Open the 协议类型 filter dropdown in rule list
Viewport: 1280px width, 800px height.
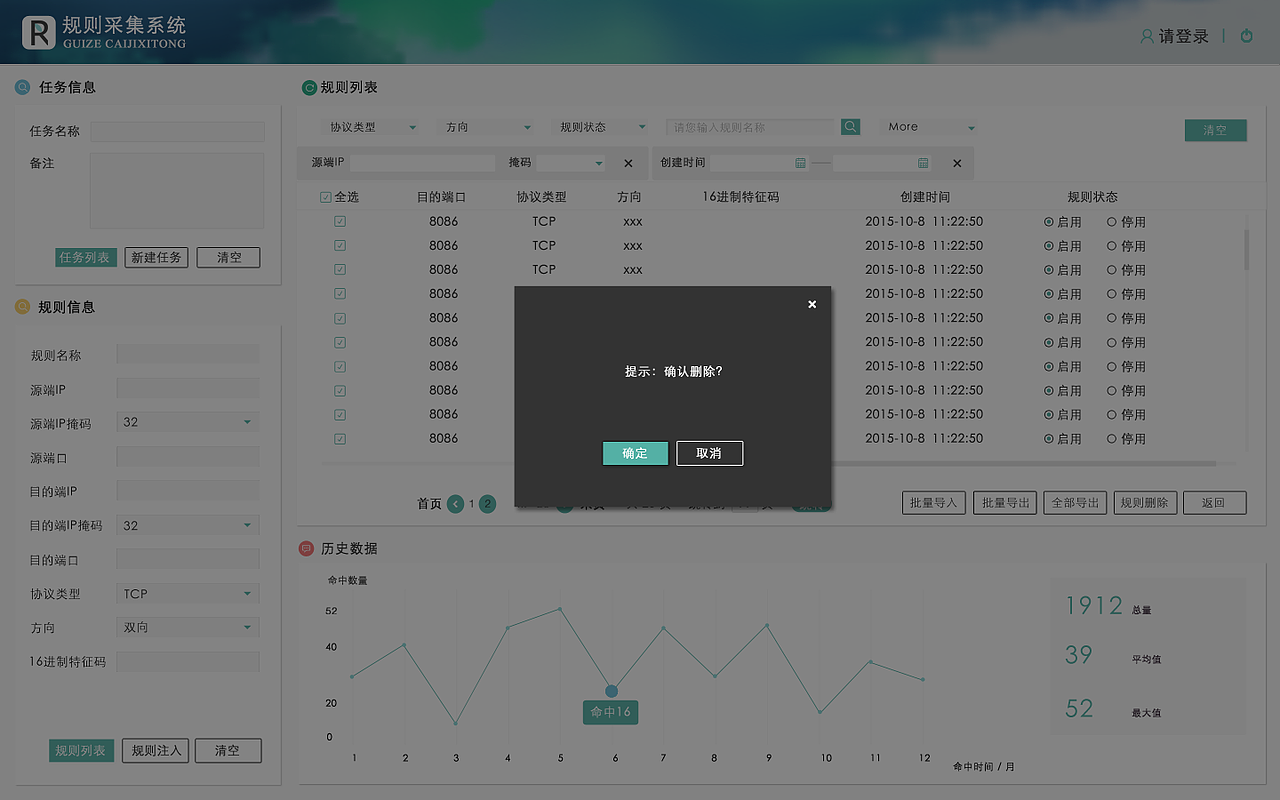(372, 127)
